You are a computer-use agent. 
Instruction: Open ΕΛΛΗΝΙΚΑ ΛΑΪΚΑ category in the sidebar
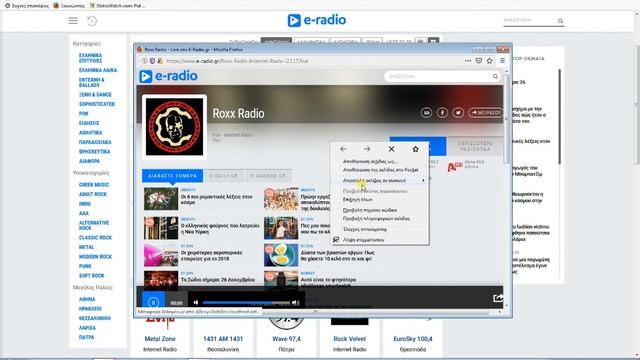click(x=98, y=70)
